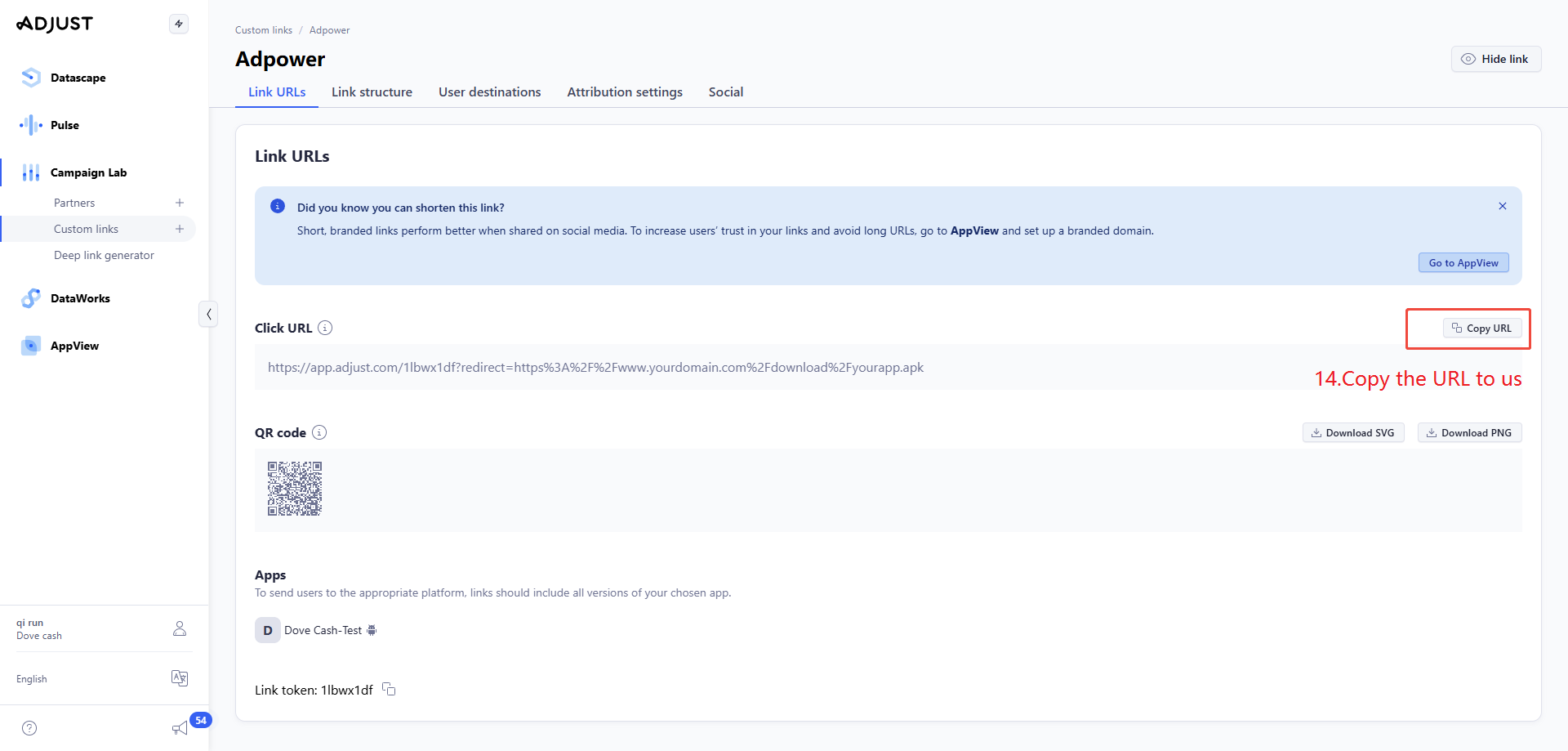The image size is (1568, 751).
Task: Go to Partners in Campaign Lab
Action: pos(74,203)
